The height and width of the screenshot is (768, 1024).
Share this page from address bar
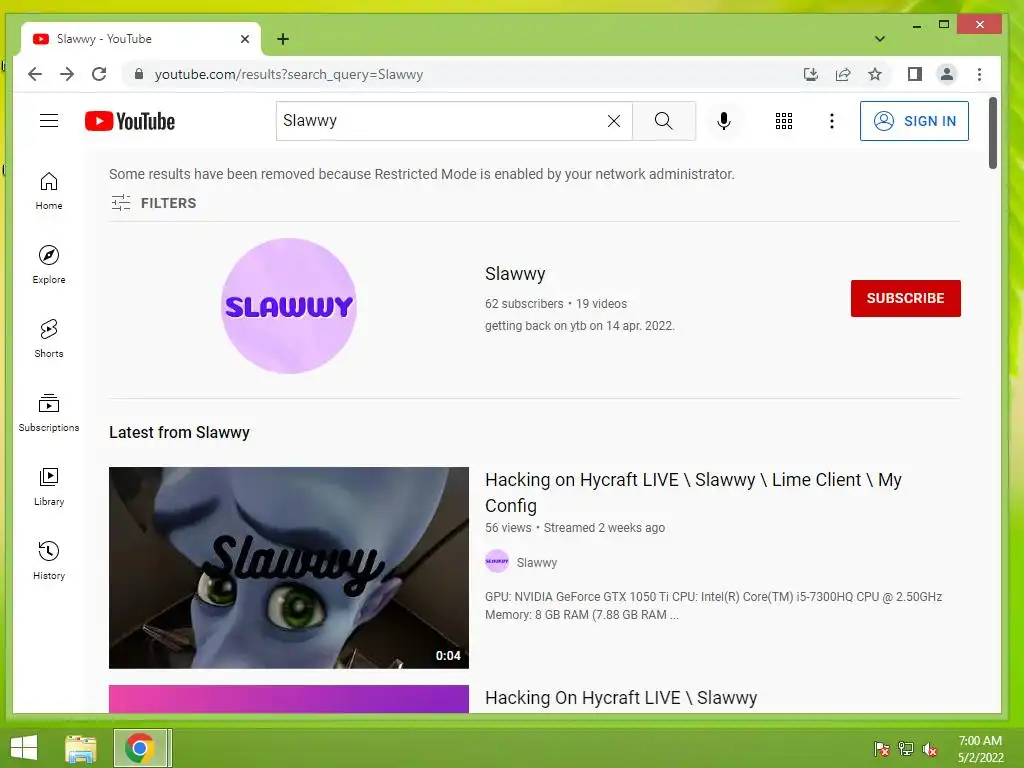[x=843, y=74]
